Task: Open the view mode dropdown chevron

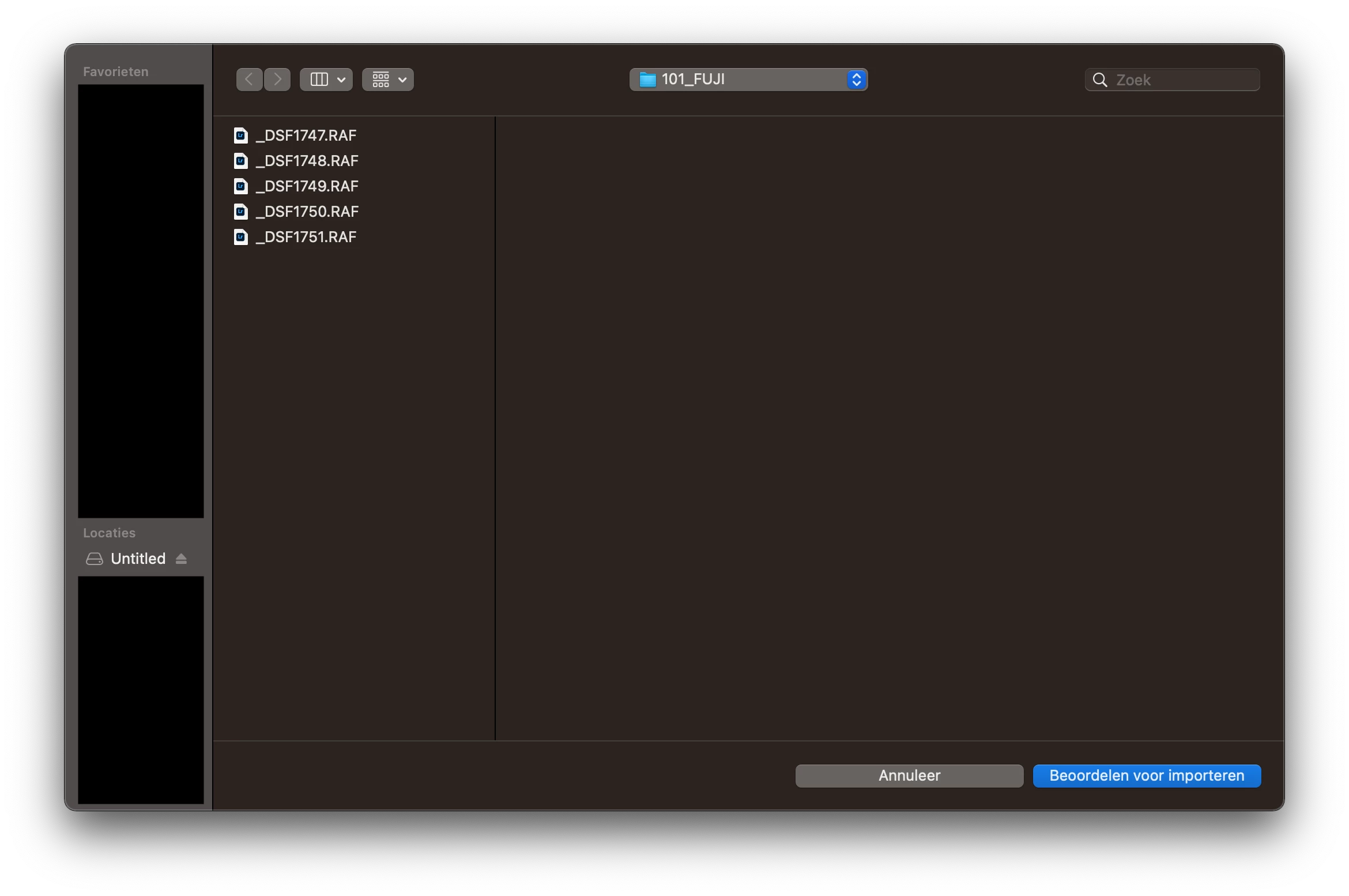Action: [x=341, y=80]
